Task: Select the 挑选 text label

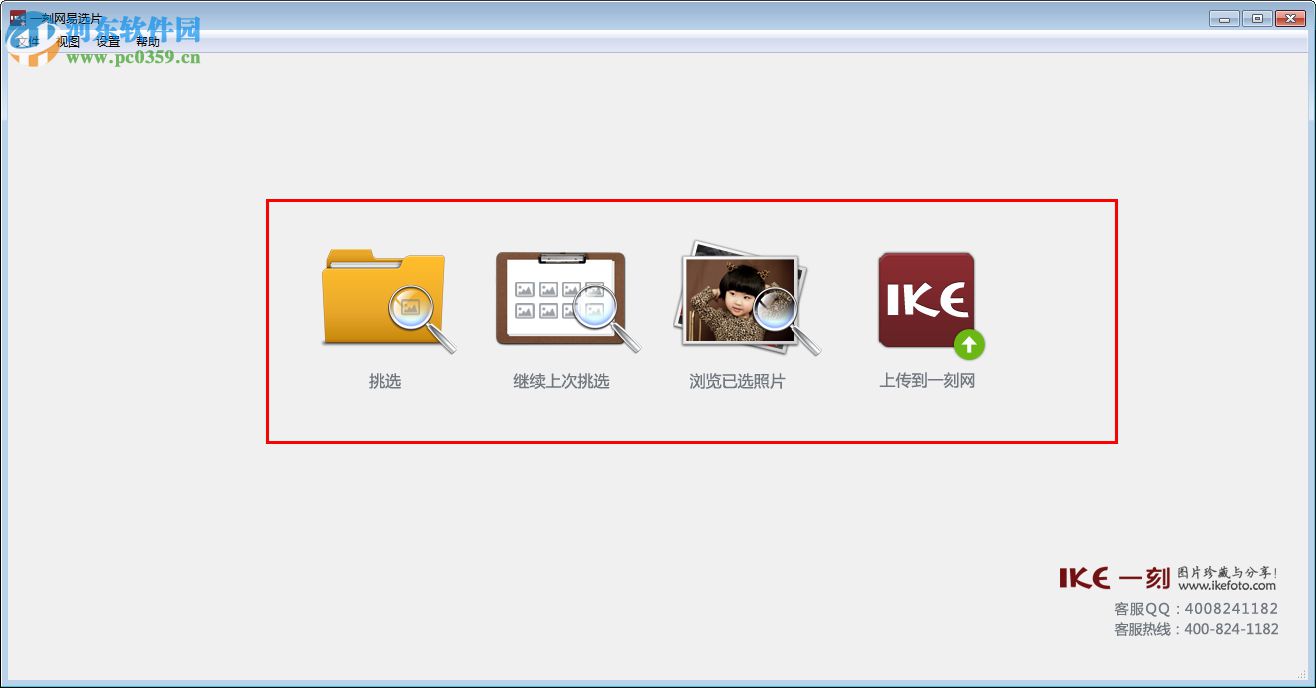Action: coord(385,381)
